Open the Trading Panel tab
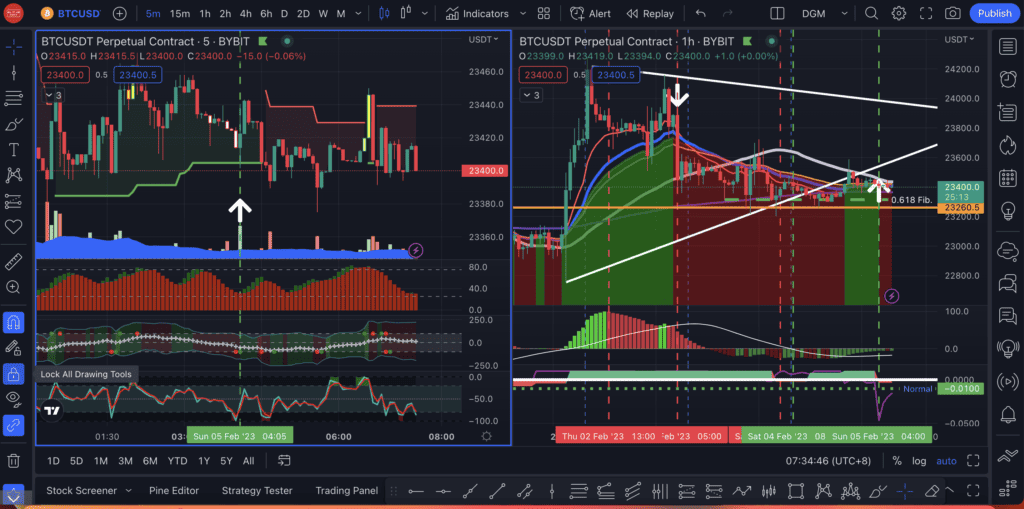The width and height of the screenshot is (1024, 509). click(347, 490)
